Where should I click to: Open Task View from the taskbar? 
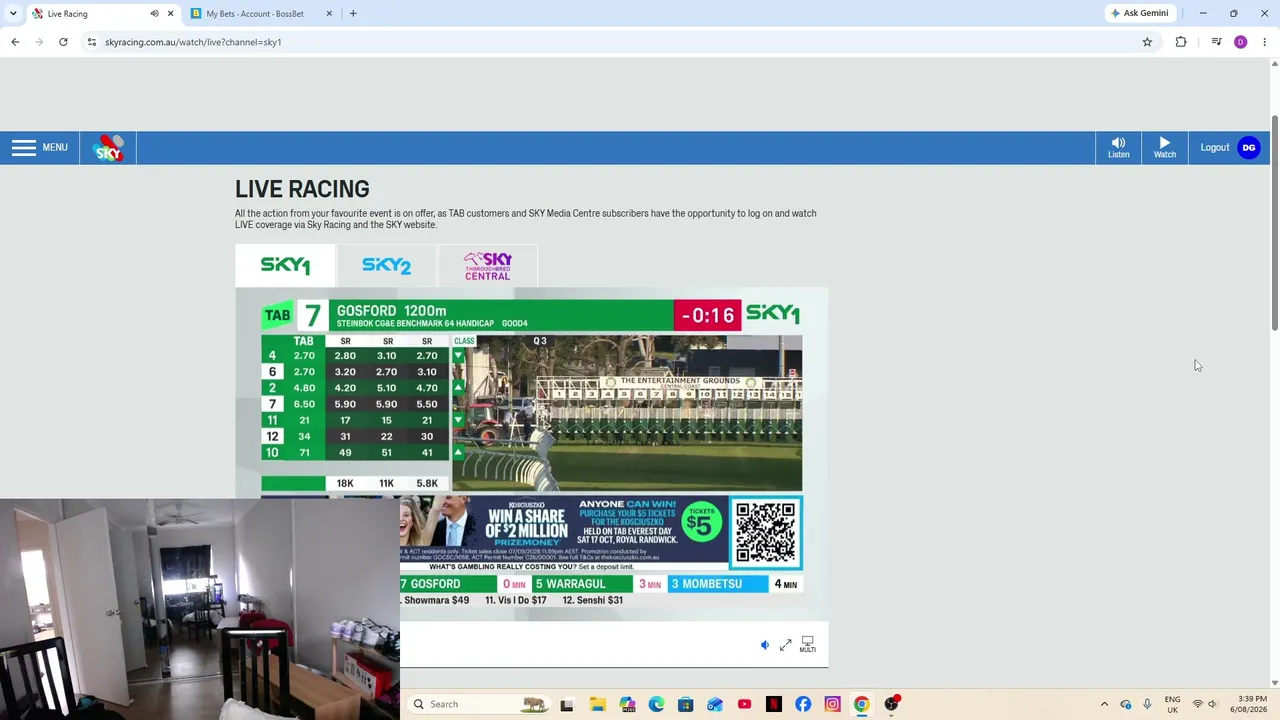tap(567, 704)
